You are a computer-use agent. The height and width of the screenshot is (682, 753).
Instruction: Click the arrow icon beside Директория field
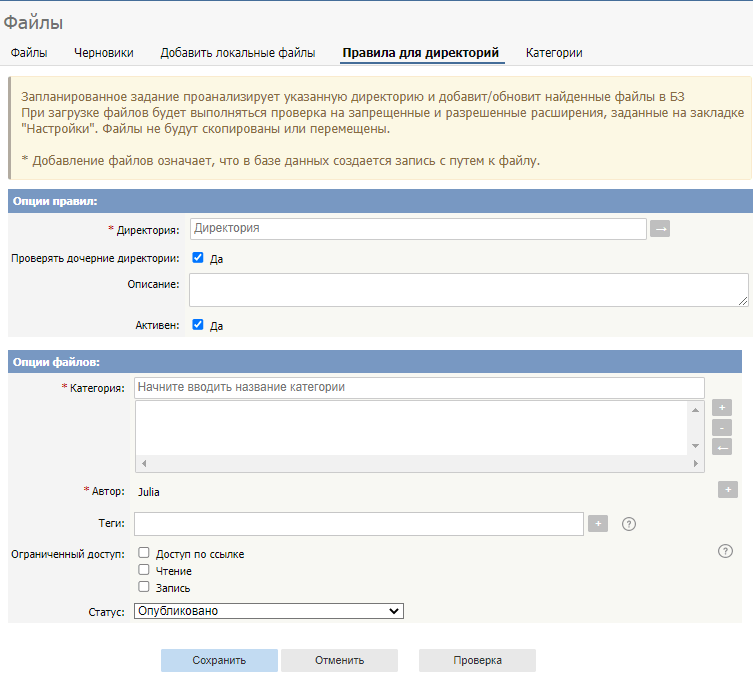coord(660,229)
